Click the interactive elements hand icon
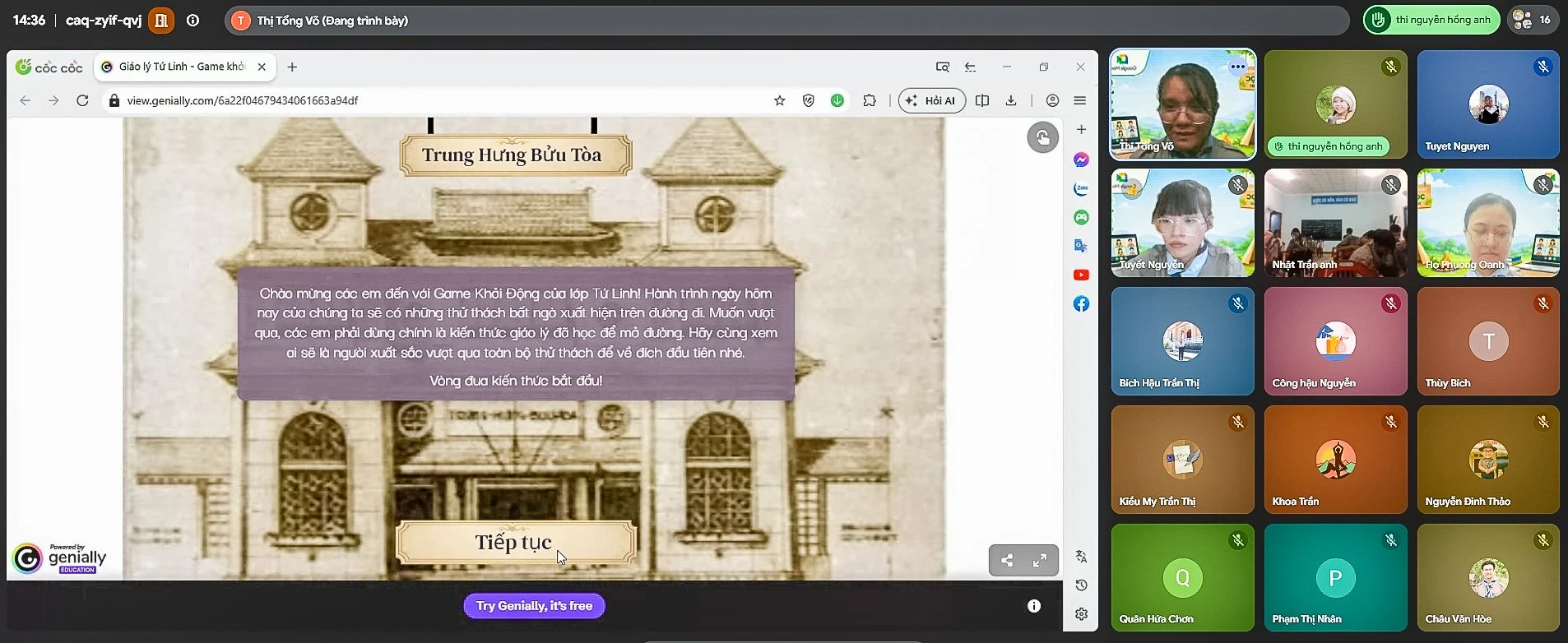 1042,137
